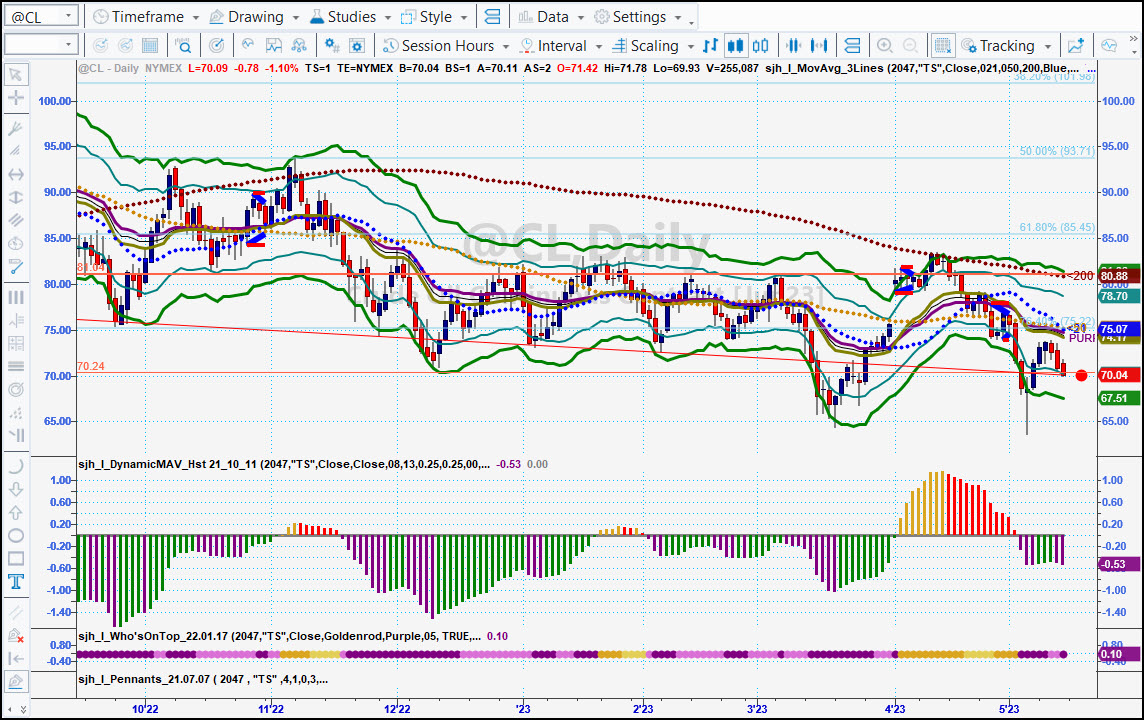Expand the Studies dropdown arrow
The height and width of the screenshot is (720, 1144).
pos(387,18)
